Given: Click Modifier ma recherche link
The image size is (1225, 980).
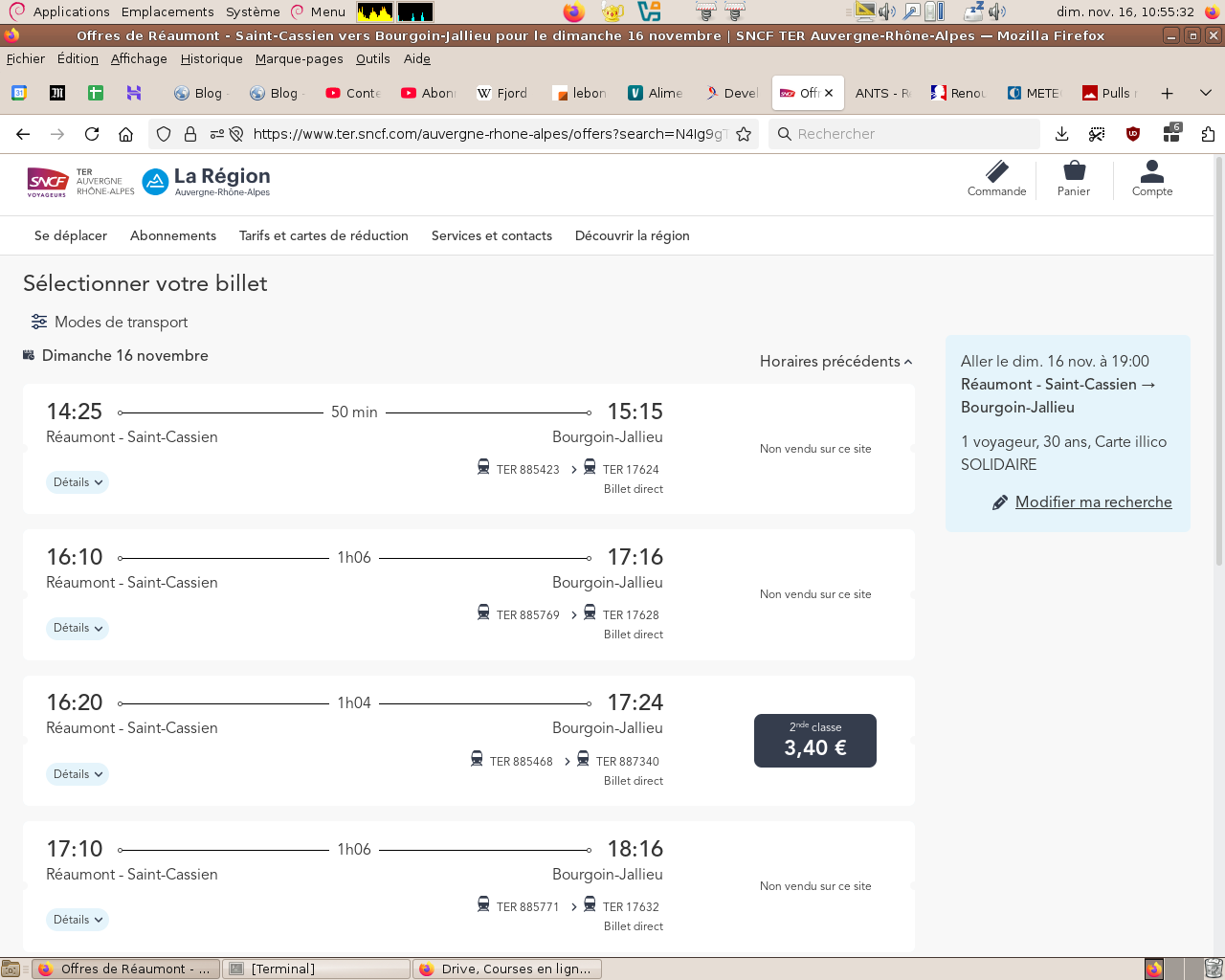Looking at the screenshot, I should pyautogui.click(x=1093, y=502).
